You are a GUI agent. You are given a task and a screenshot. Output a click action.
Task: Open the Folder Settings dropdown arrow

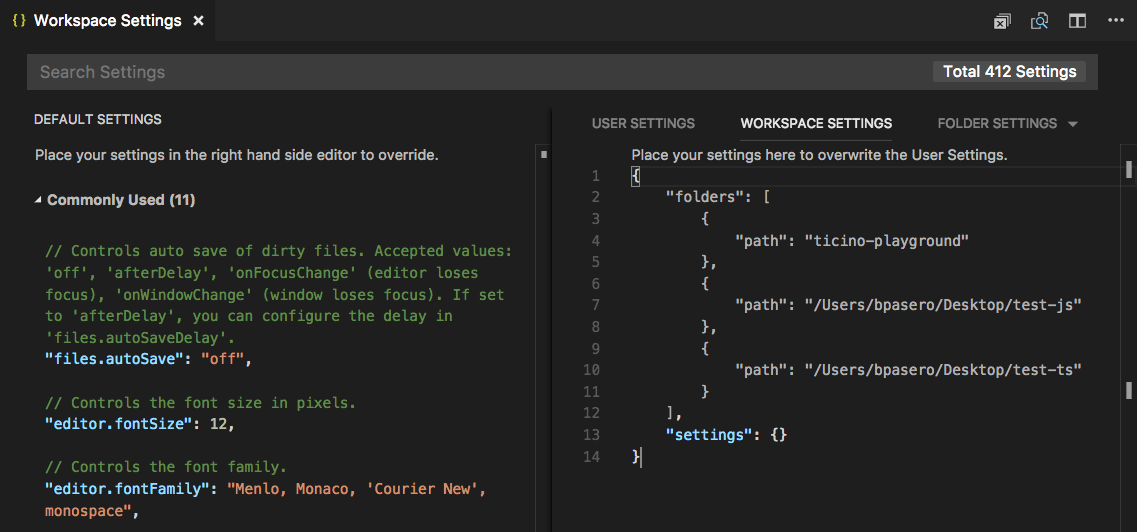click(1073, 124)
